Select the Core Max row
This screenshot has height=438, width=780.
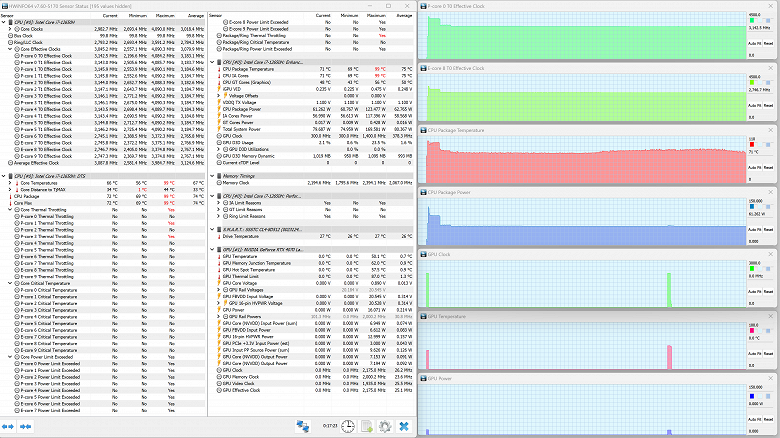[102, 203]
